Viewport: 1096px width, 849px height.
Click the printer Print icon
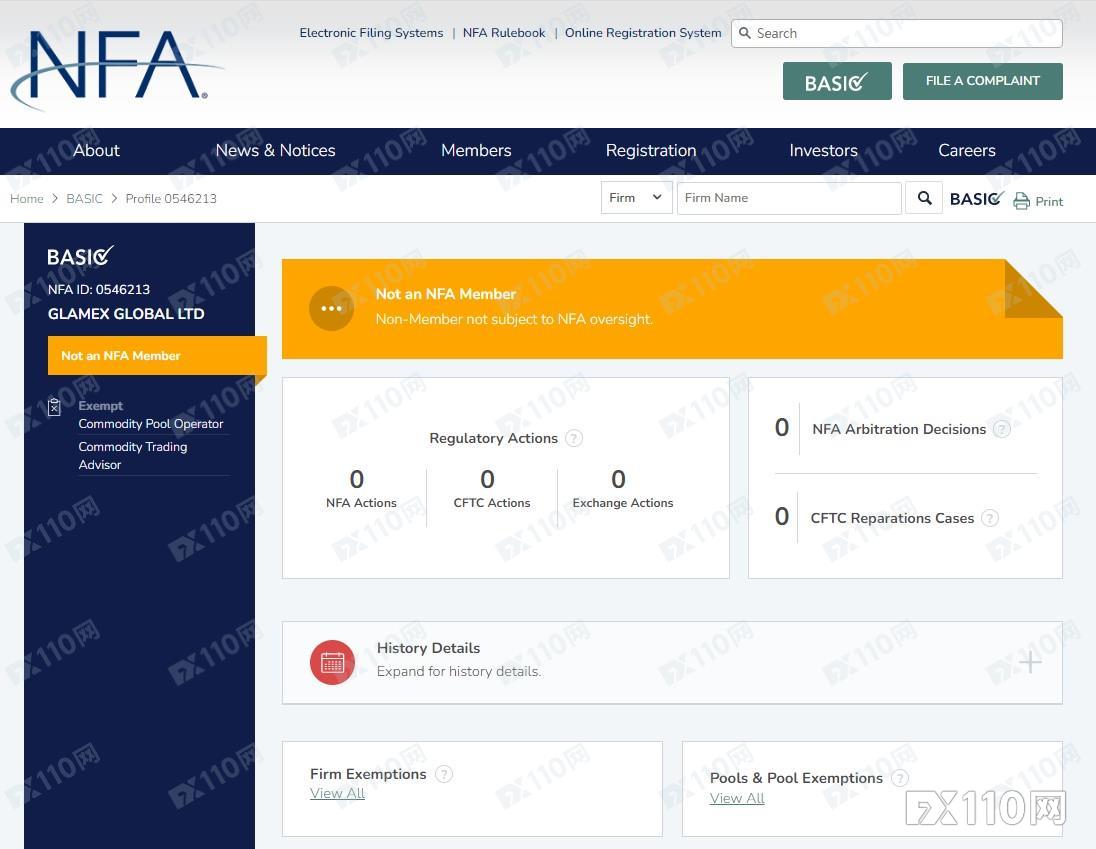[x=1021, y=201]
